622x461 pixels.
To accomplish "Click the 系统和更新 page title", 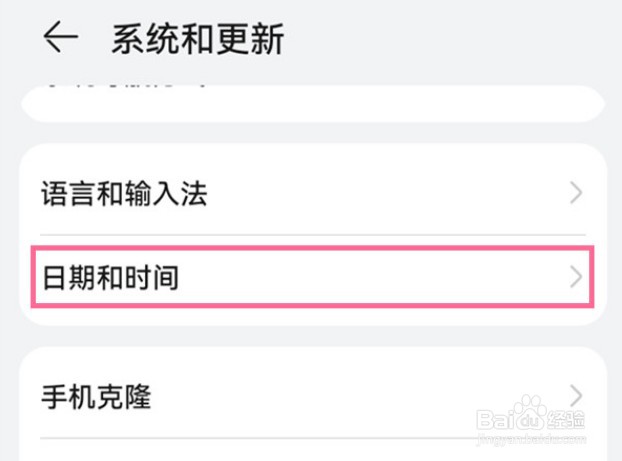I will 198,39.
